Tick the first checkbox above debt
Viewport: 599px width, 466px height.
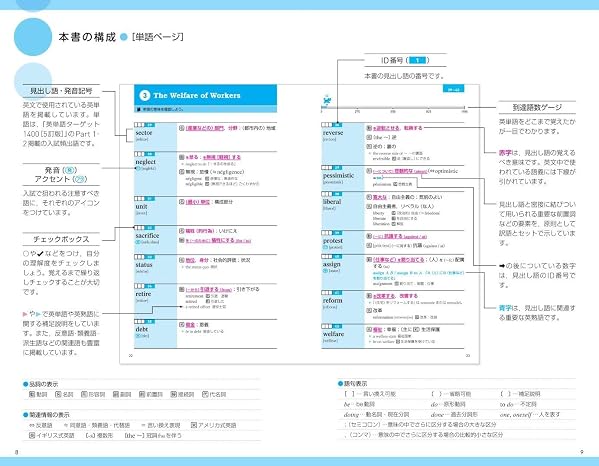[x=136, y=321]
